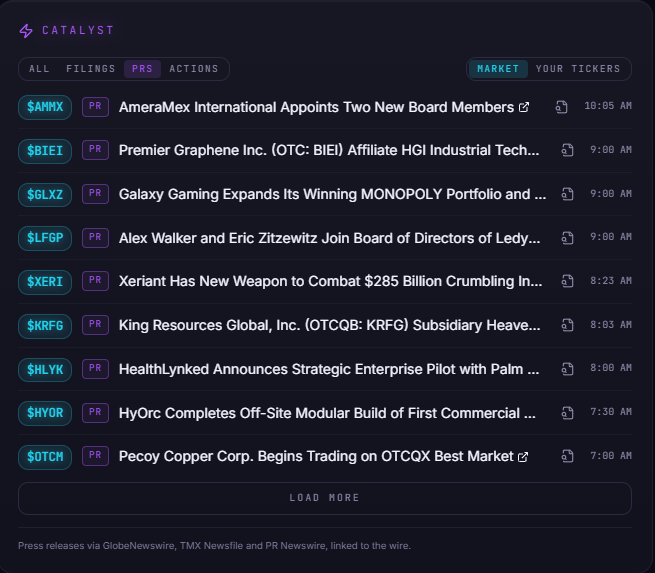Click the 8:03 AM timestamp
This screenshot has height=573, width=655.
(611, 325)
